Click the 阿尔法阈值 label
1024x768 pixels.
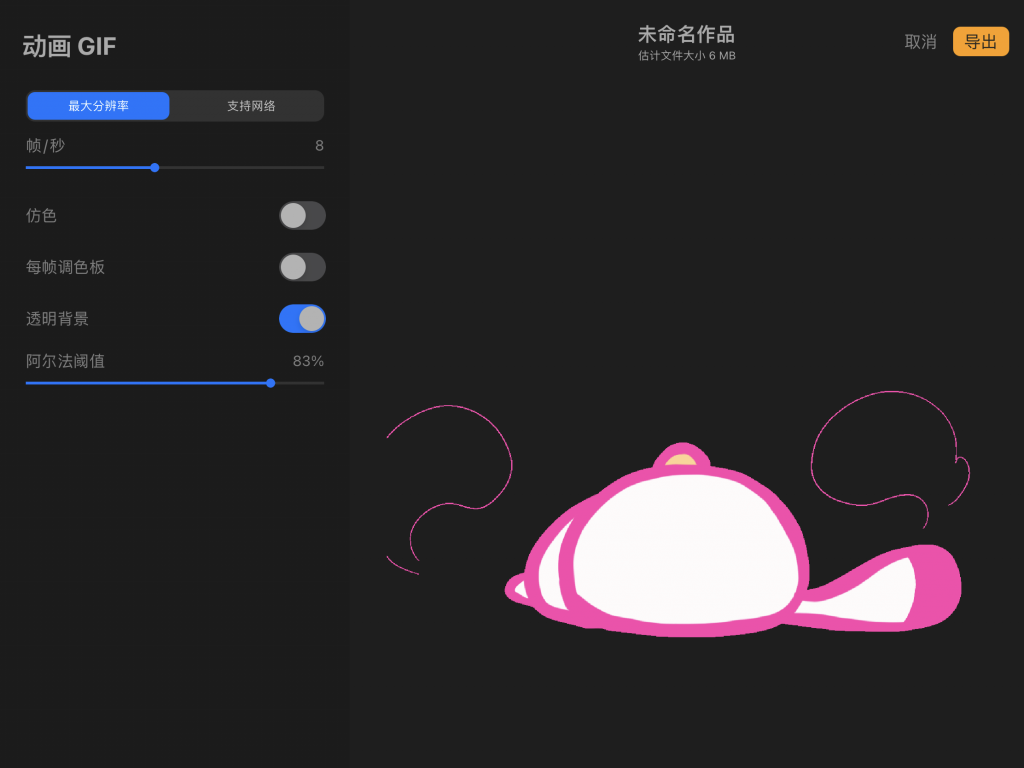(65, 361)
